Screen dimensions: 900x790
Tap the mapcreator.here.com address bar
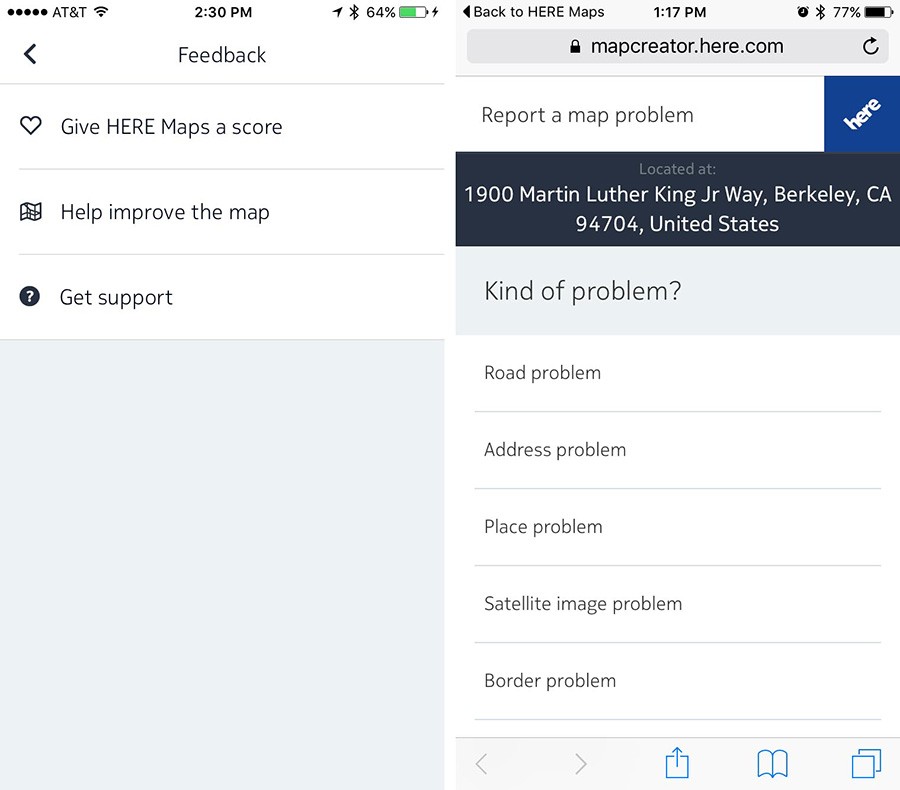click(677, 46)
